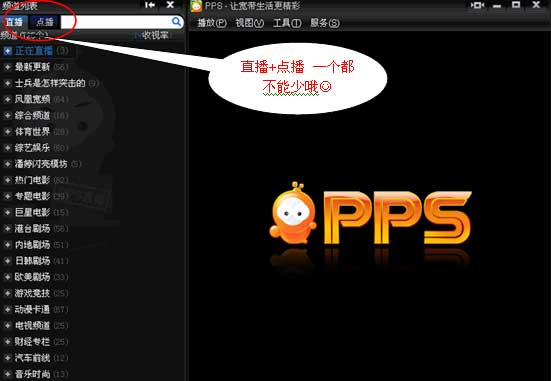Expand the 专题电影 category
Image resolution: width=551 pixels, height=381 pixels.
tap(7, 196)
